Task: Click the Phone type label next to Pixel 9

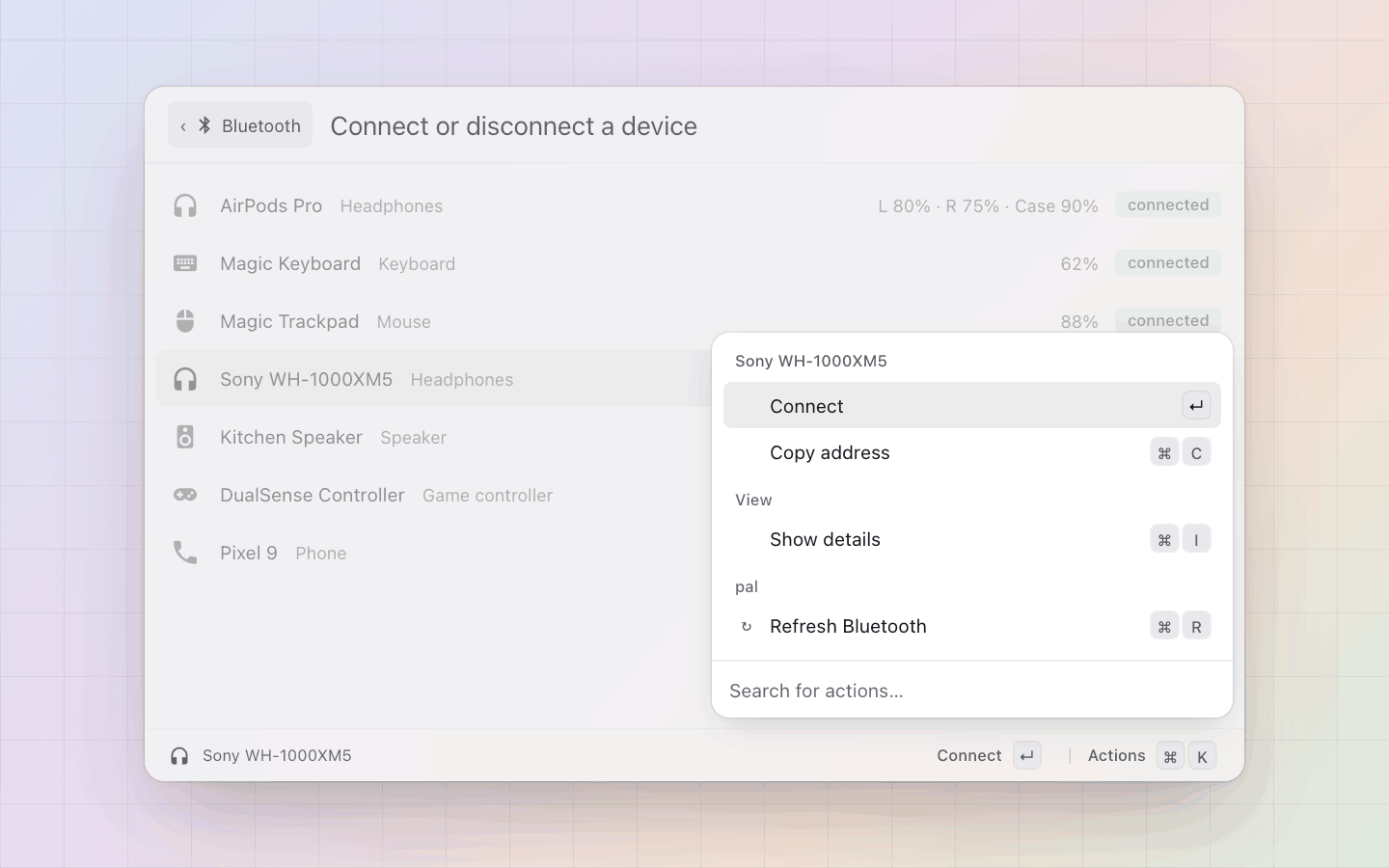Action: (321, 554)
